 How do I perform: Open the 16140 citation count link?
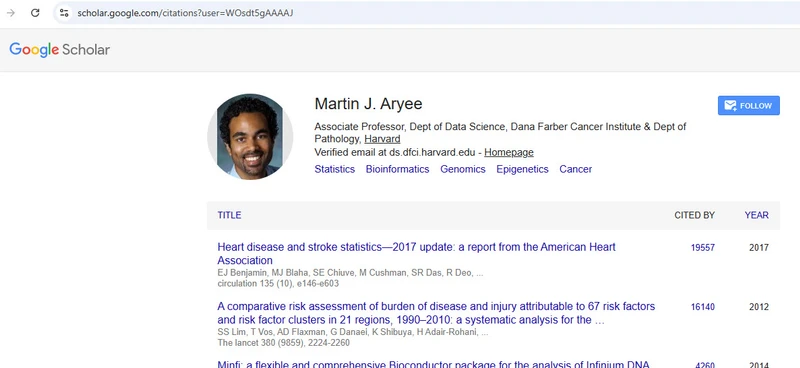[703, 307]
